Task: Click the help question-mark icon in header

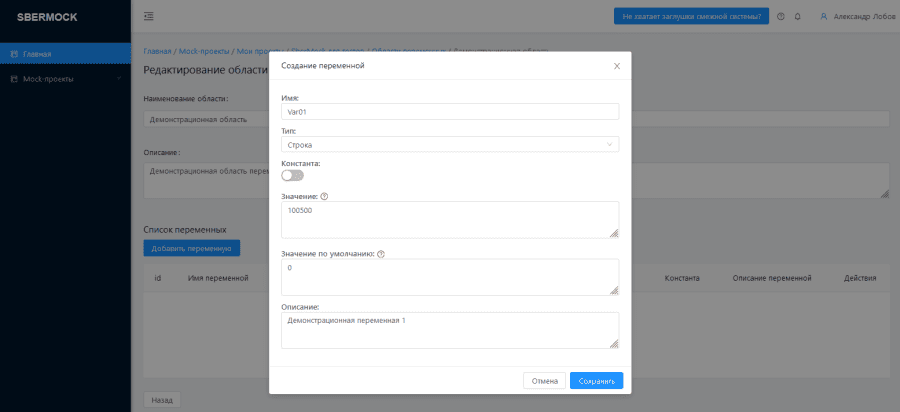Action: tap(781, 16)
